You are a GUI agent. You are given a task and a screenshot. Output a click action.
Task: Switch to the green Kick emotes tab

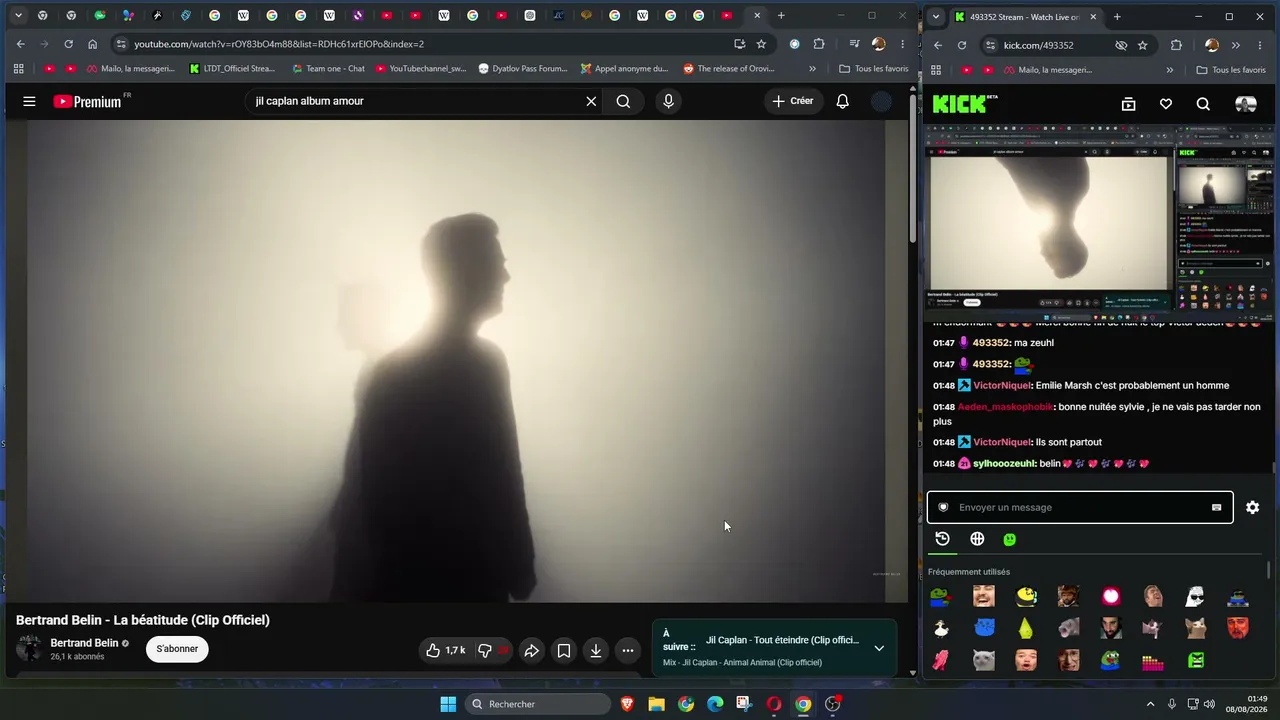(1010, 540)
